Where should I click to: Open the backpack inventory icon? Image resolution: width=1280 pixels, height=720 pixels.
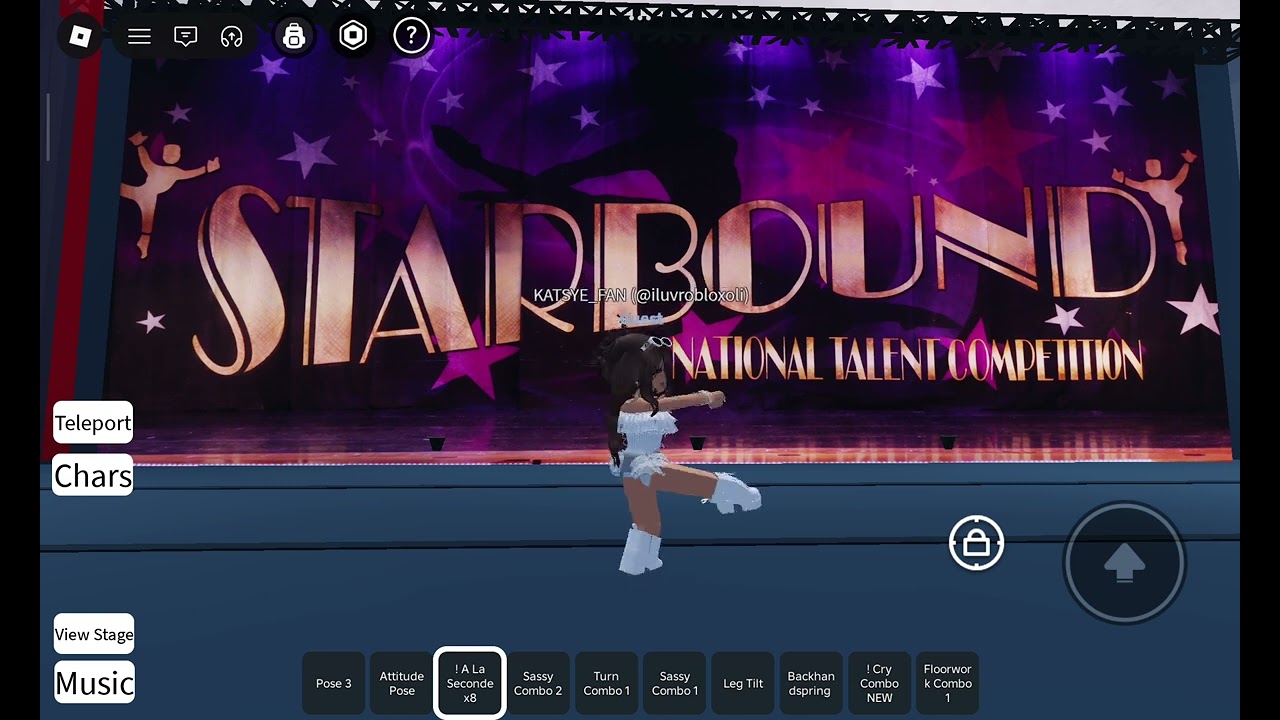pyautogui.click(x=294, y=36)
